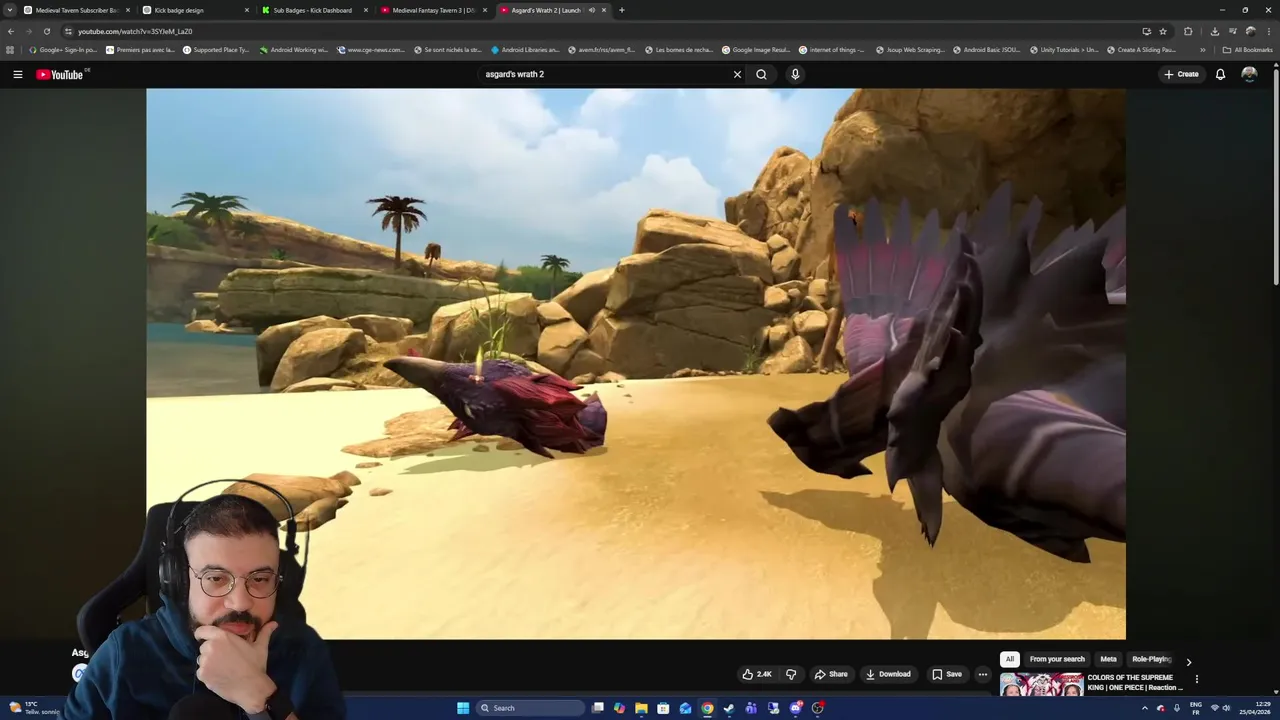Clear the search box with X

pyautogui.click(x=737, y=74)
